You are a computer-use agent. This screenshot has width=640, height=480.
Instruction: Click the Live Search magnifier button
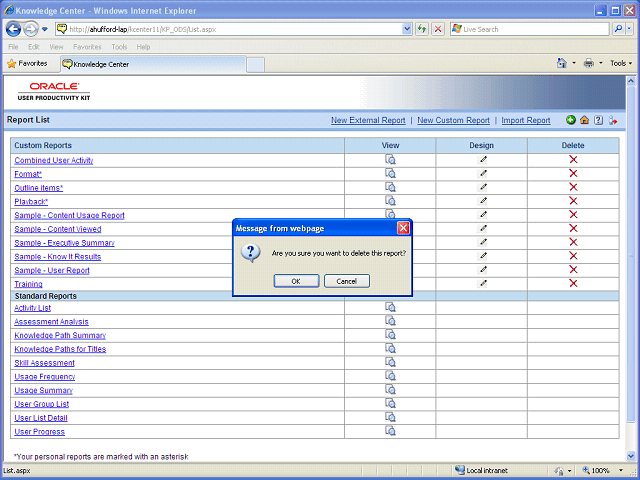pos(619,29)
